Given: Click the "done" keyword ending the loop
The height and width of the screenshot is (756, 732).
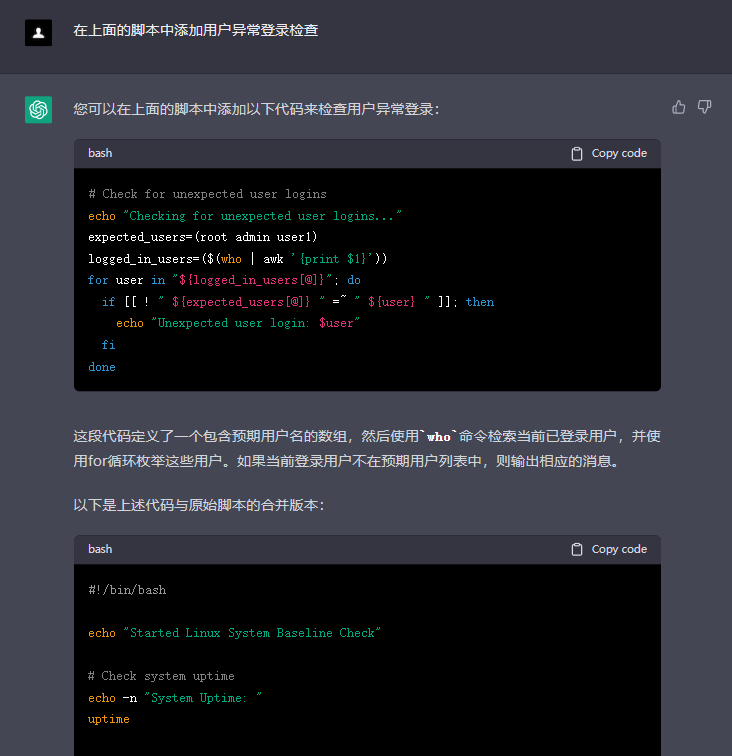Looking at the screenshot, I should [x=102, y=367].
